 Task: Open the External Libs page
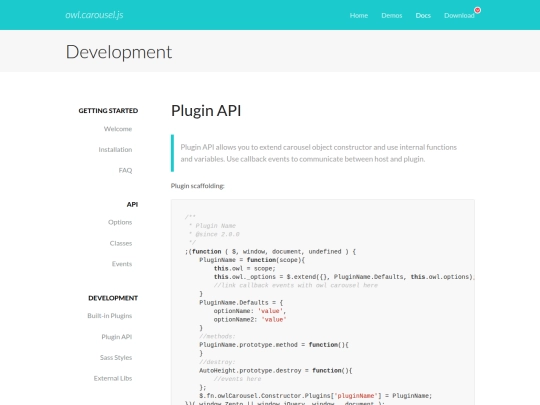point(113,378)
